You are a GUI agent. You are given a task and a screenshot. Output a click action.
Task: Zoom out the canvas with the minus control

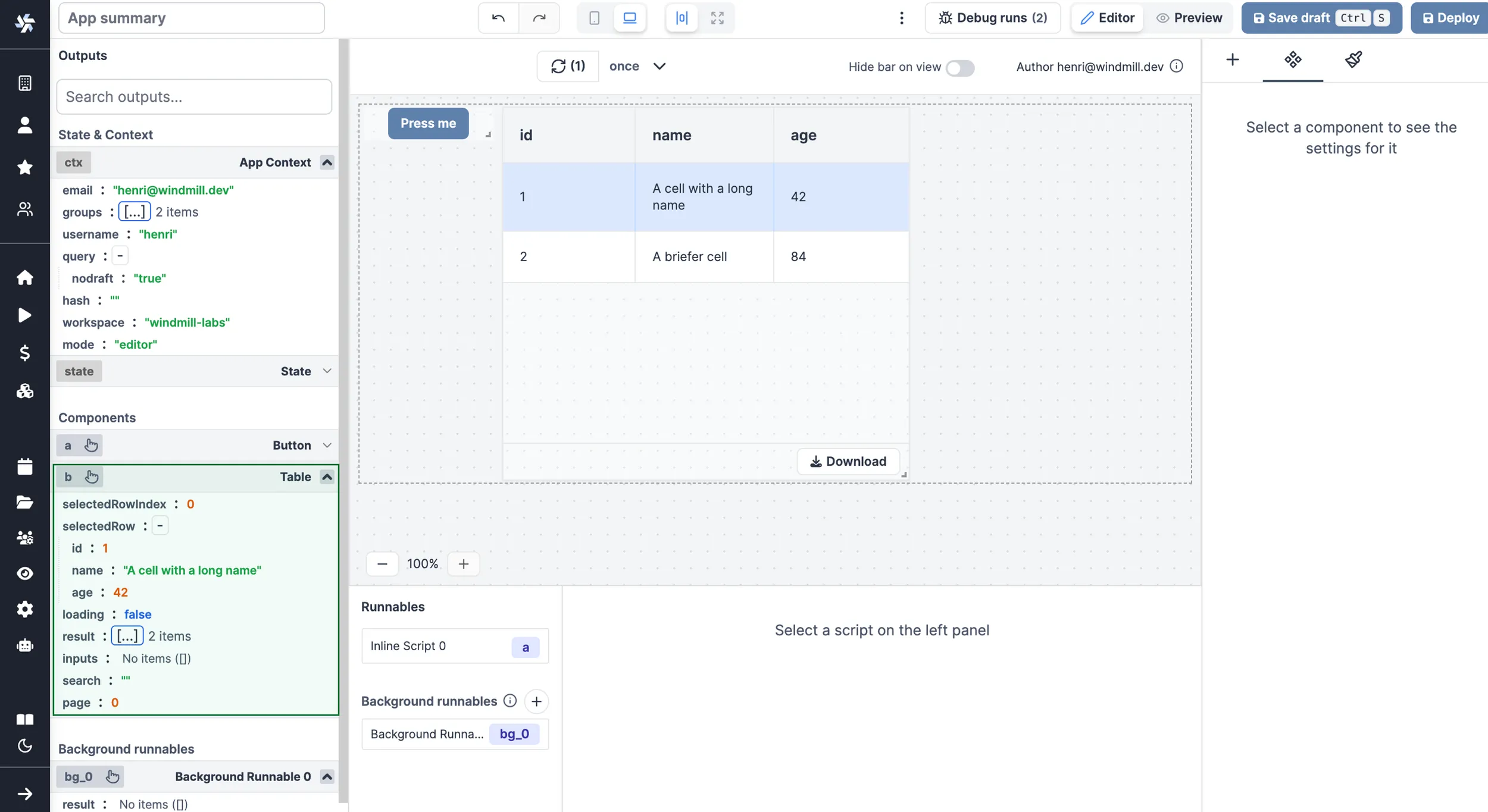tap(382, 563)
